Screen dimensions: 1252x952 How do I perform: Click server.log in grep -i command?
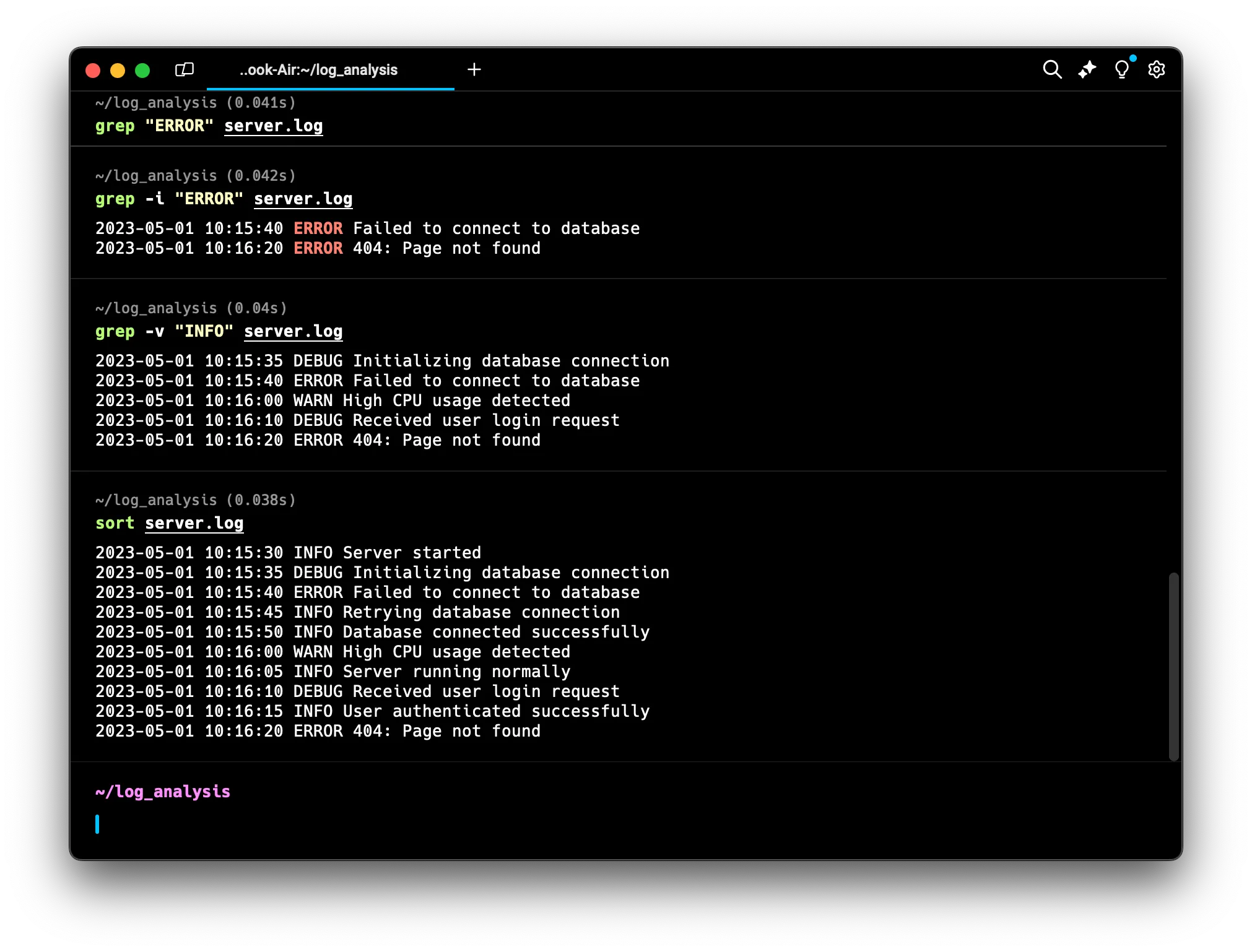[303, 199]
